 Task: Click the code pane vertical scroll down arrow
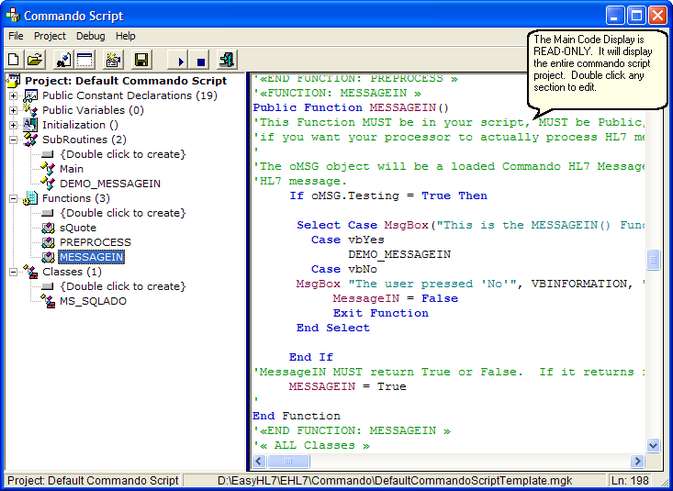[653, 446]
